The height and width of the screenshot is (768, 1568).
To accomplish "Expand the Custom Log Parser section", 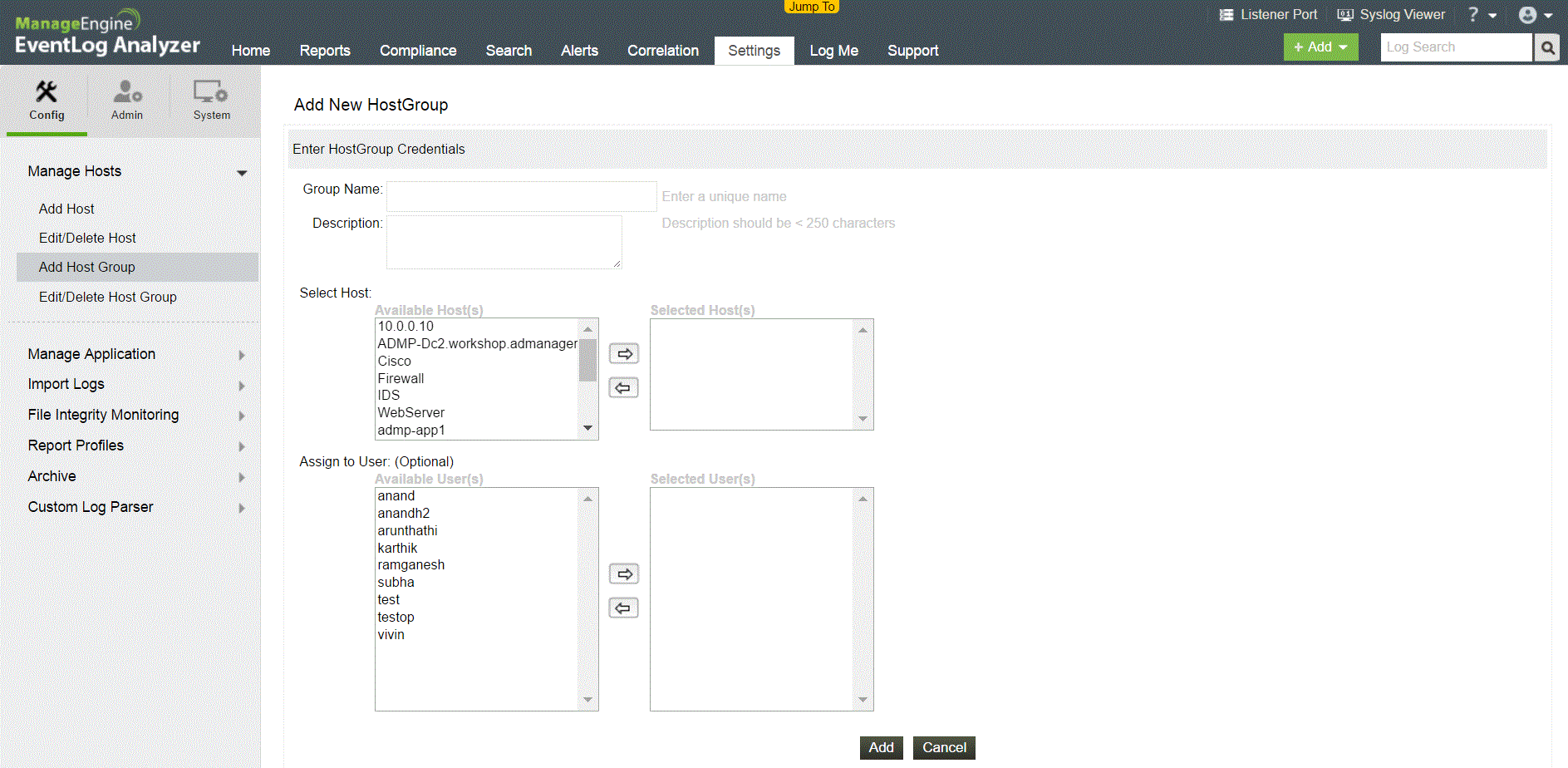I will 242,508.
